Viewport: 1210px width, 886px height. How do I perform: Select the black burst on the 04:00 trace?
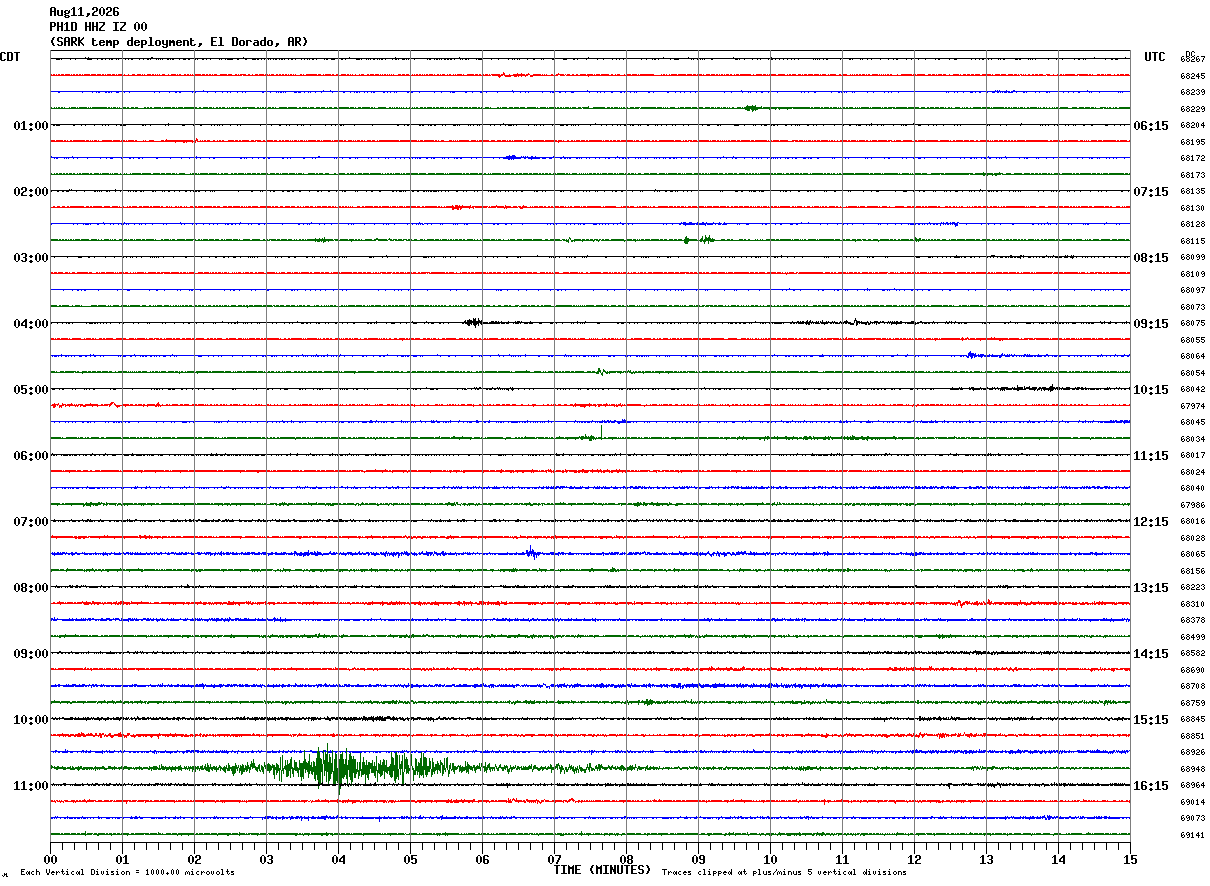[474, 322]
